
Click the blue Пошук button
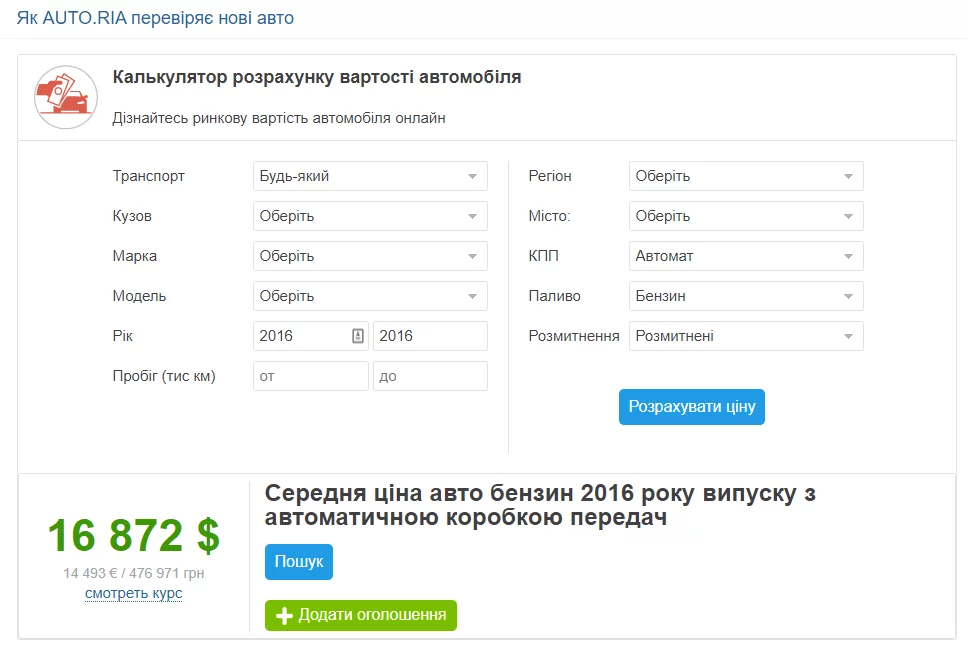[298, 562]
